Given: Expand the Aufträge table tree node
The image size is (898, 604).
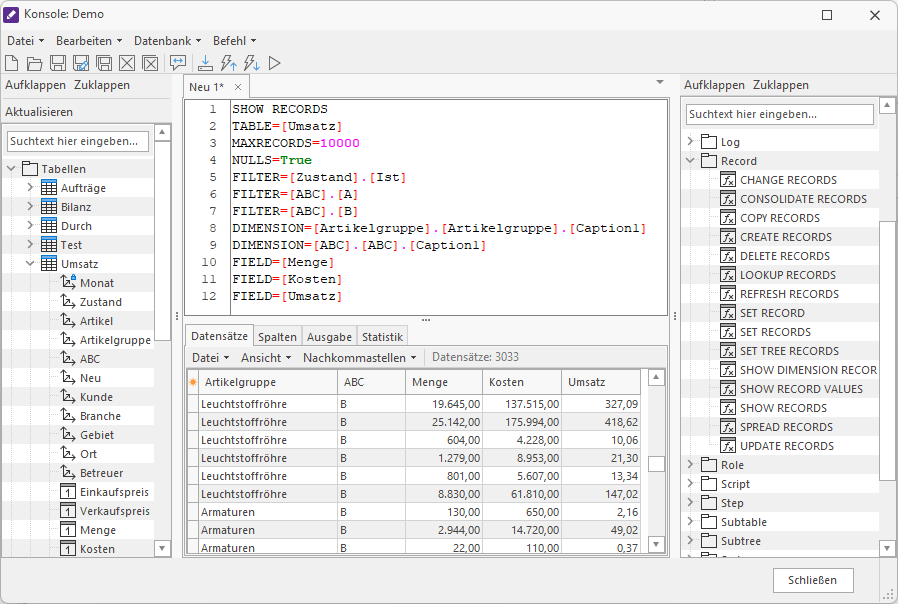Looking at the screenshot, I should [x=29, y=188].
